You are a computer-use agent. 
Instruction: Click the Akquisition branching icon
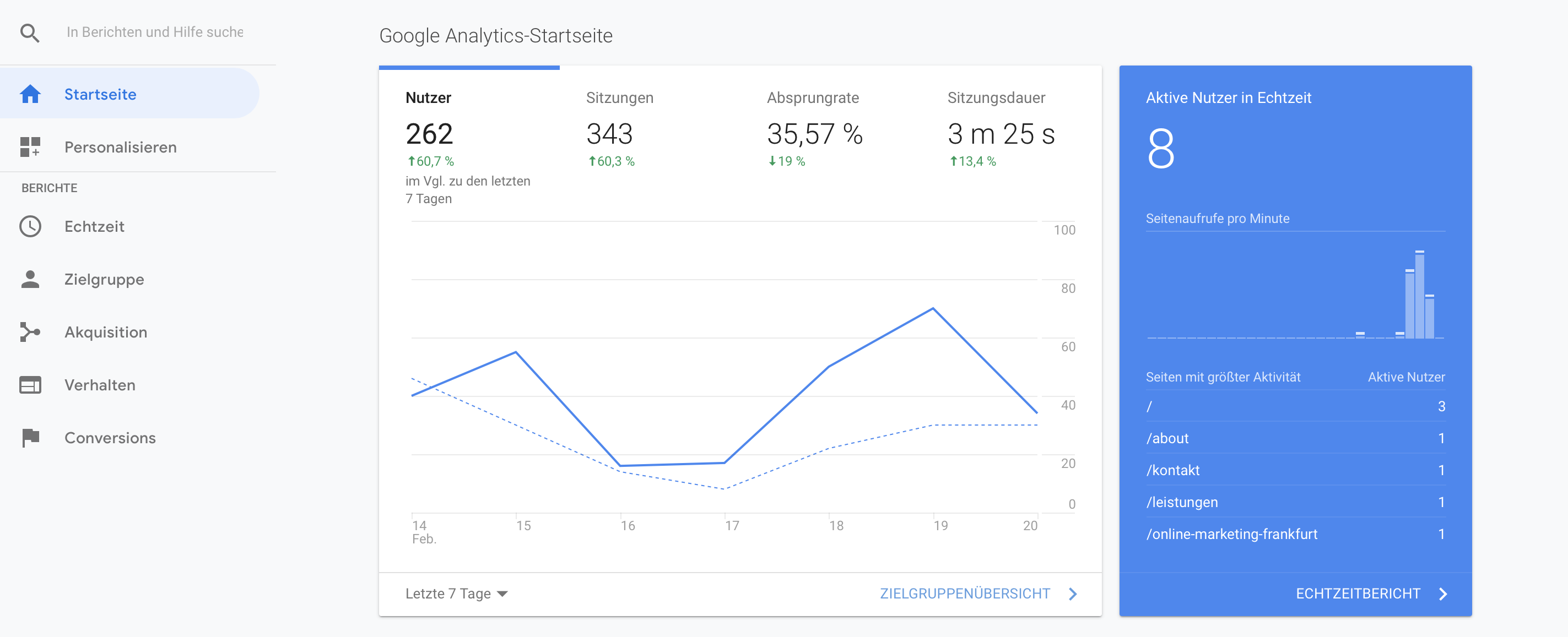(x=30, y=332)
